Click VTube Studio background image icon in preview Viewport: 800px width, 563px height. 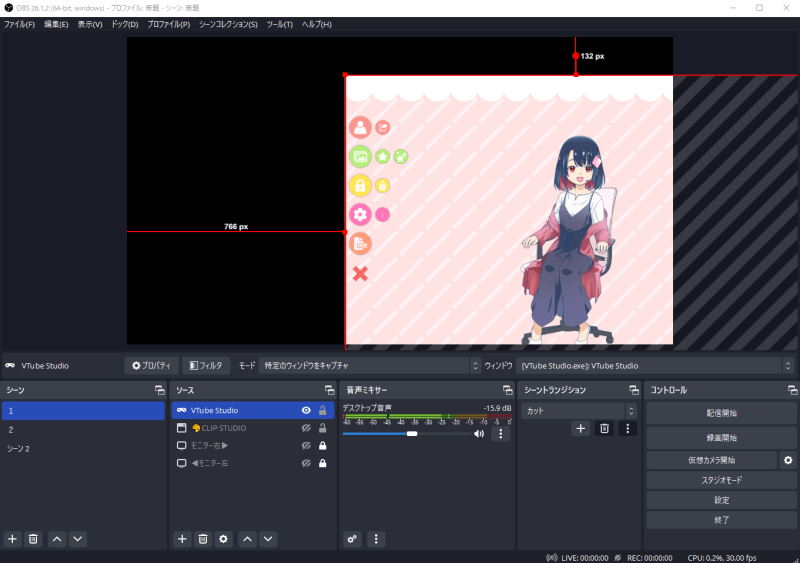tap(360, 156)
